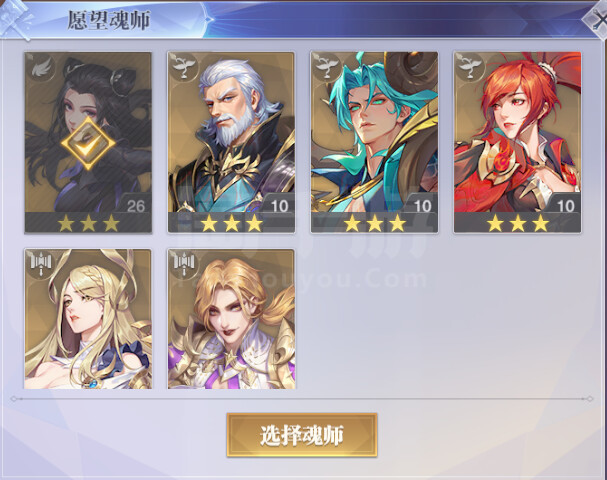Click hammer emblem beside 愿望魂师 title

[x=15, y=20]
